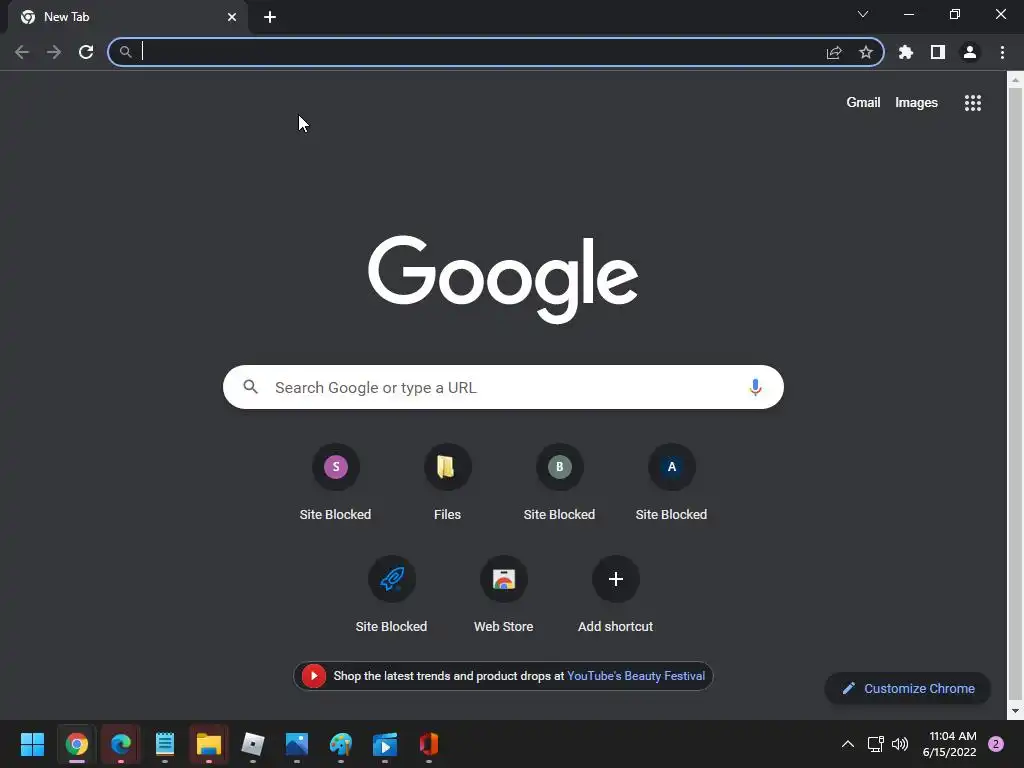
Task: Open the Site Blocked shortcut with the B icon
Action: (x=559, y=482)
